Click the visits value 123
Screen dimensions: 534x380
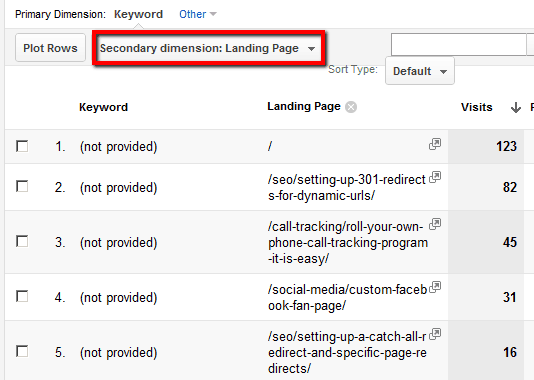pyautogui.click(x=506, y=146)
